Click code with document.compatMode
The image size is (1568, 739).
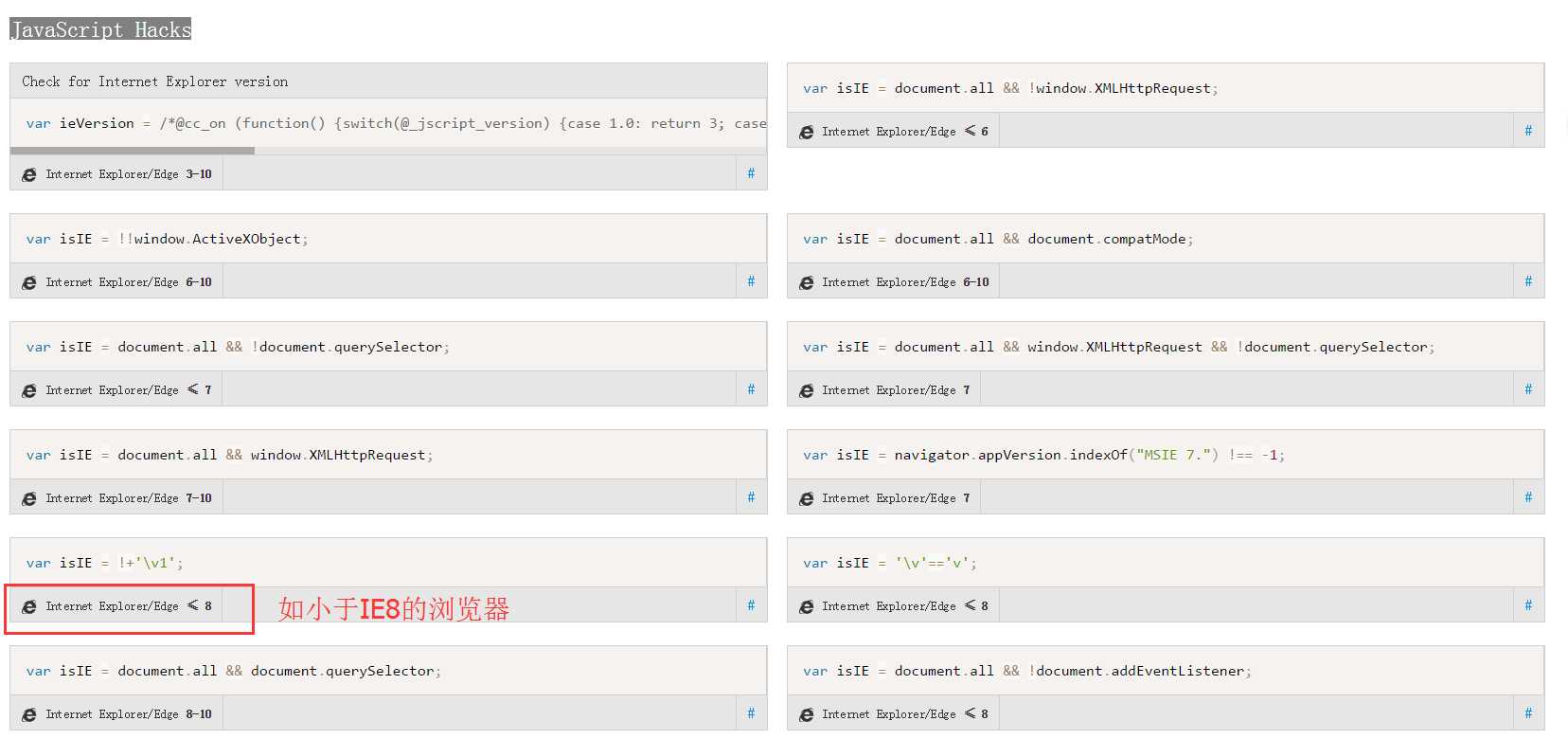(998, 239)
